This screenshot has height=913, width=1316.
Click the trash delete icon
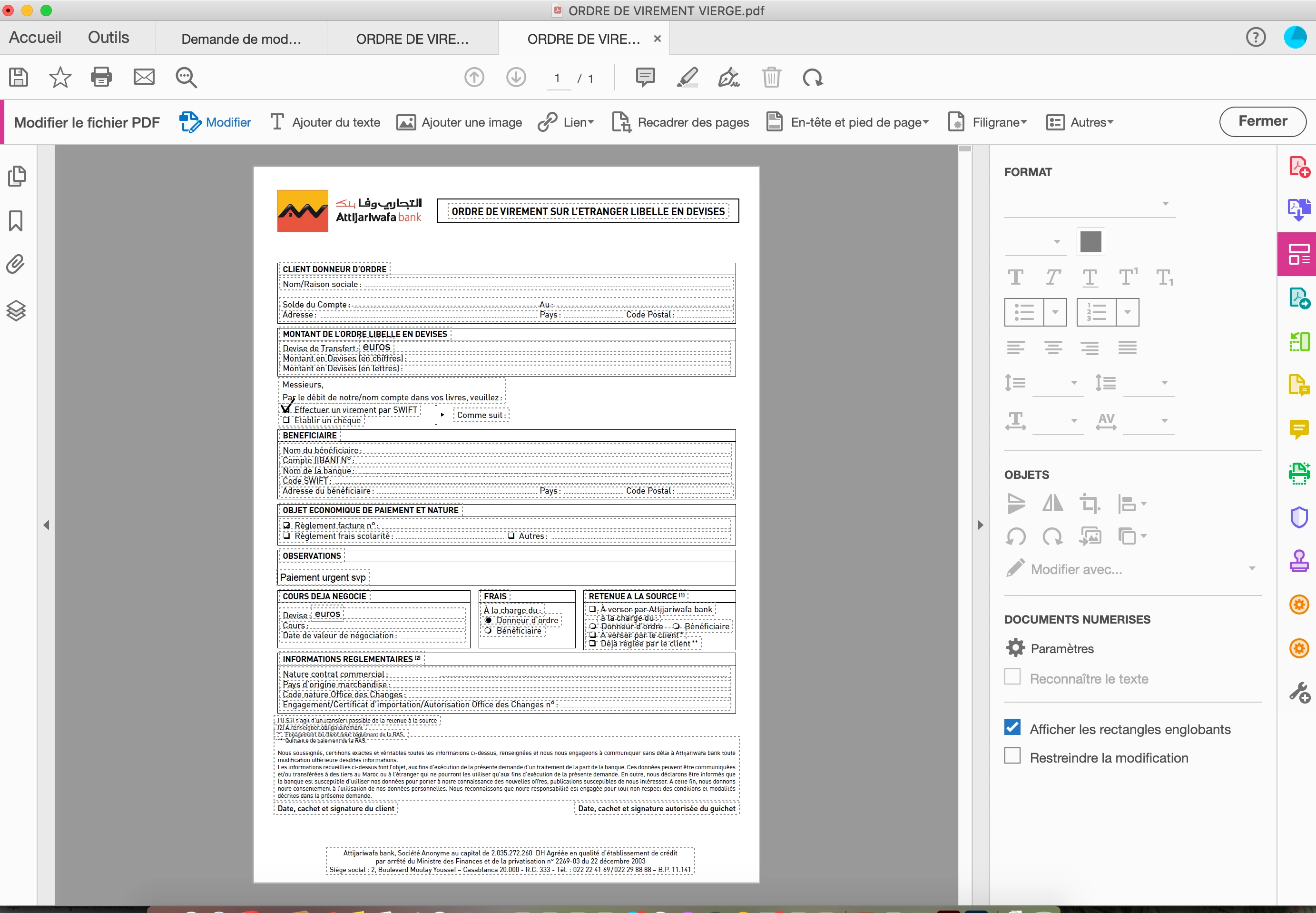[771, 77]
